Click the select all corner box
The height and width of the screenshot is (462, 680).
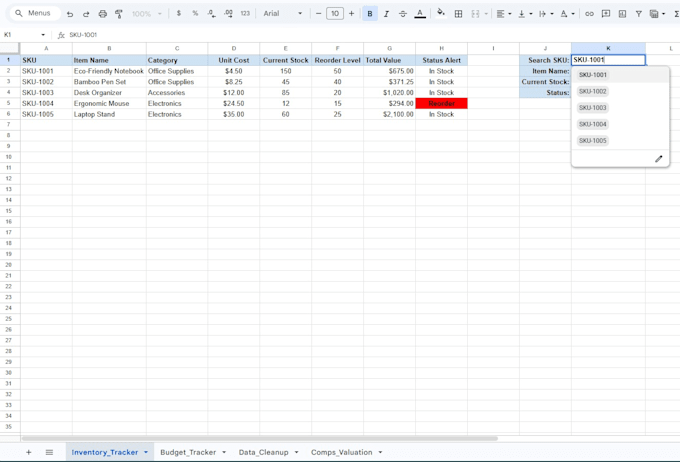click(x=10, y=48)
